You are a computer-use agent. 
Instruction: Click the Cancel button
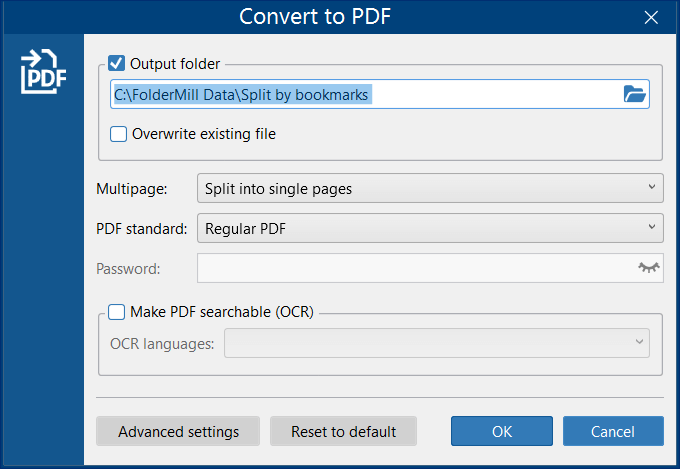pos(613,431)
